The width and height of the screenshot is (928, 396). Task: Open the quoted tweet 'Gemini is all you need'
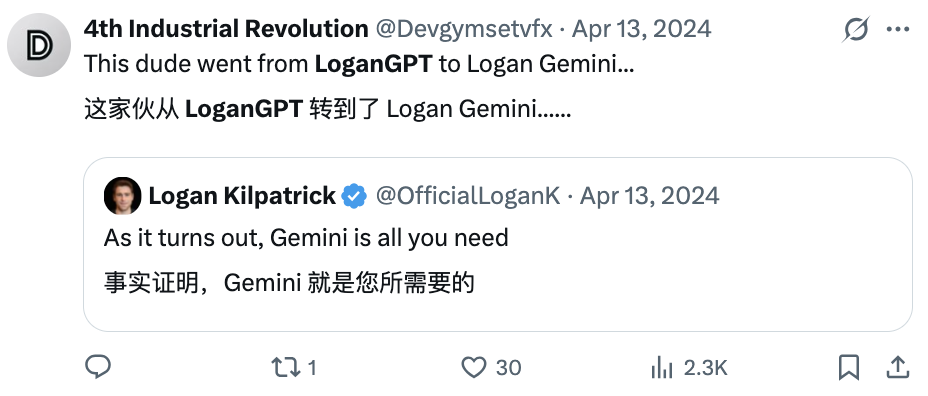(498, 244)
